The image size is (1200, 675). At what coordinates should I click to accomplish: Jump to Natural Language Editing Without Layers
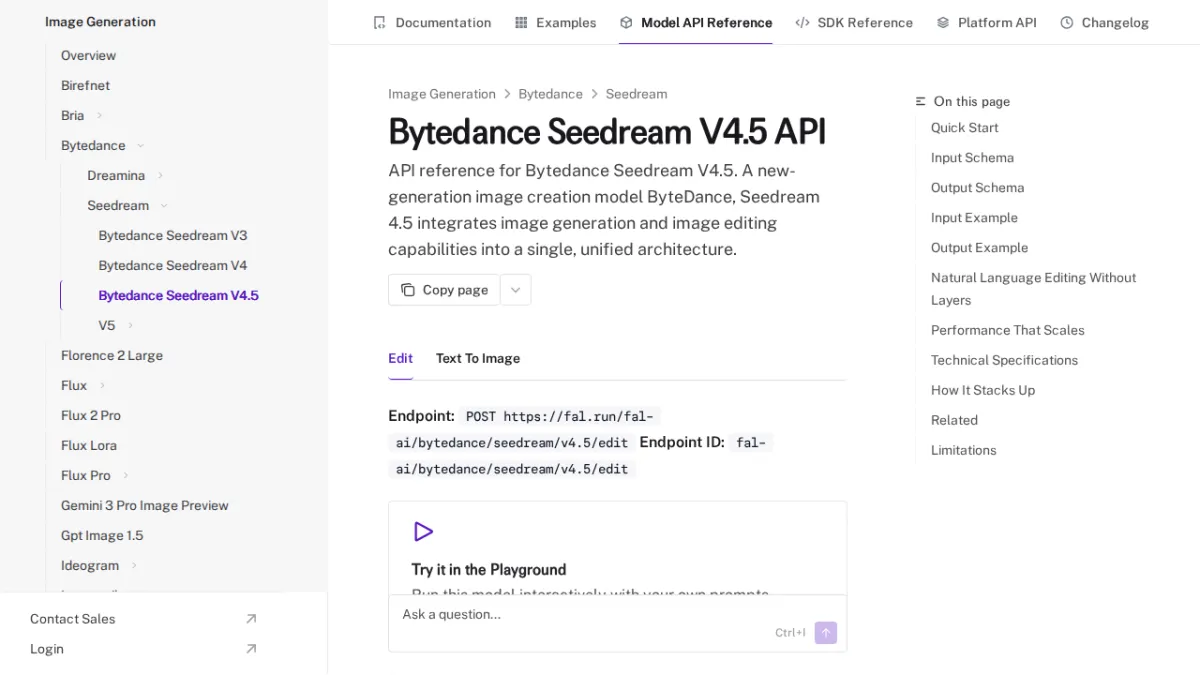point(1033,289)
